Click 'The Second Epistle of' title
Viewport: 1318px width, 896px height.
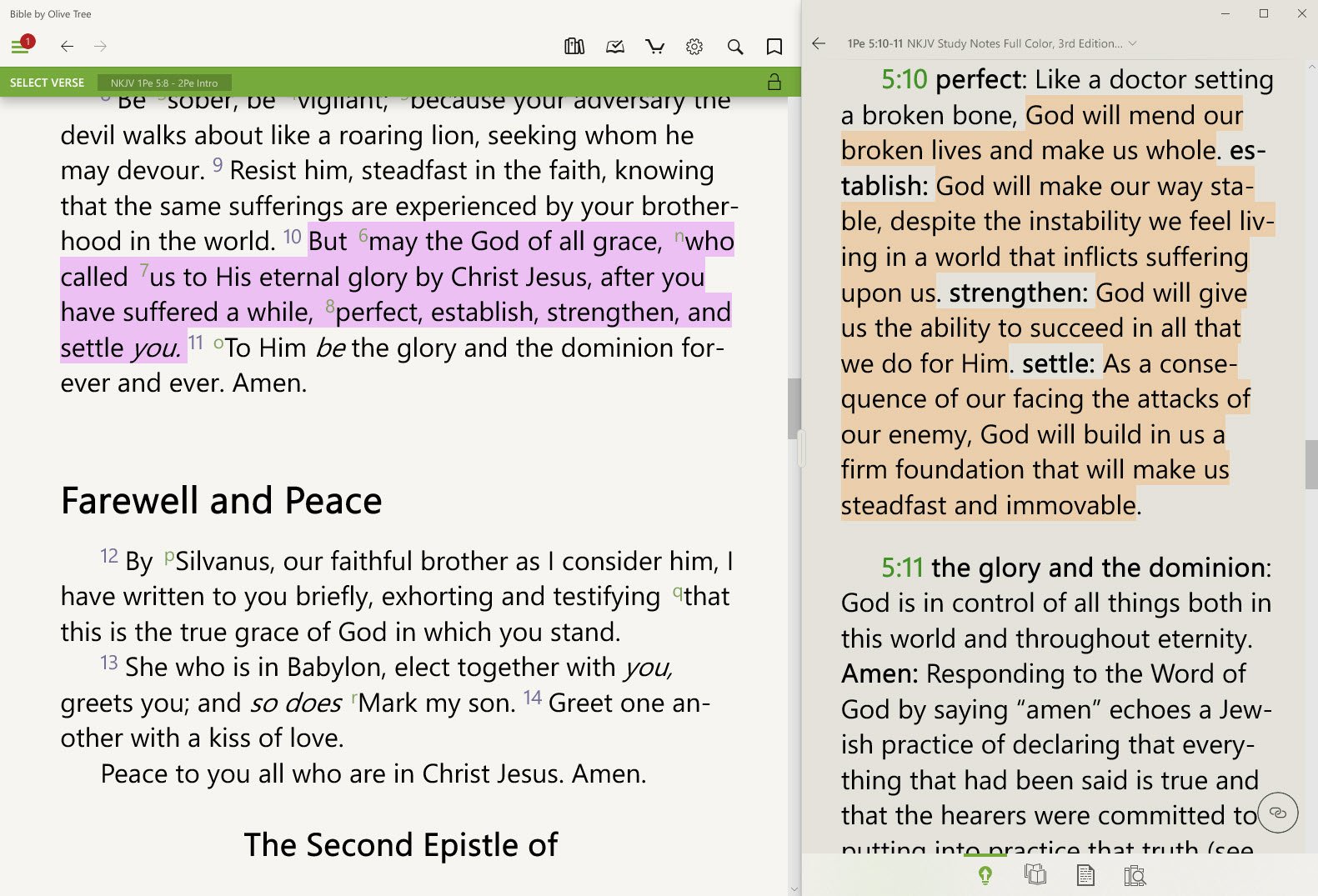point(401,845)
